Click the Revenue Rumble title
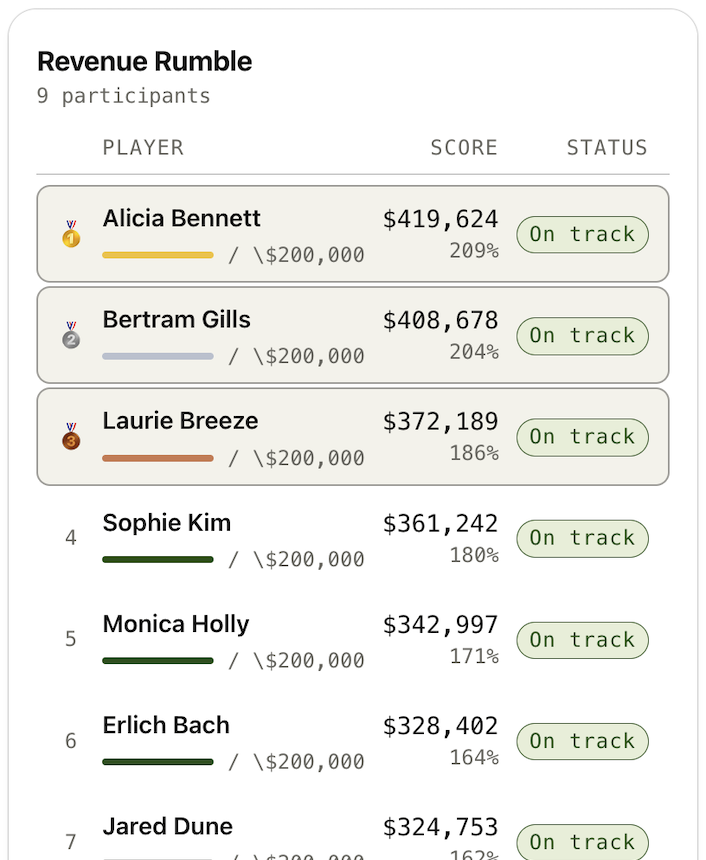706x860 pixels. click(145, 62)
